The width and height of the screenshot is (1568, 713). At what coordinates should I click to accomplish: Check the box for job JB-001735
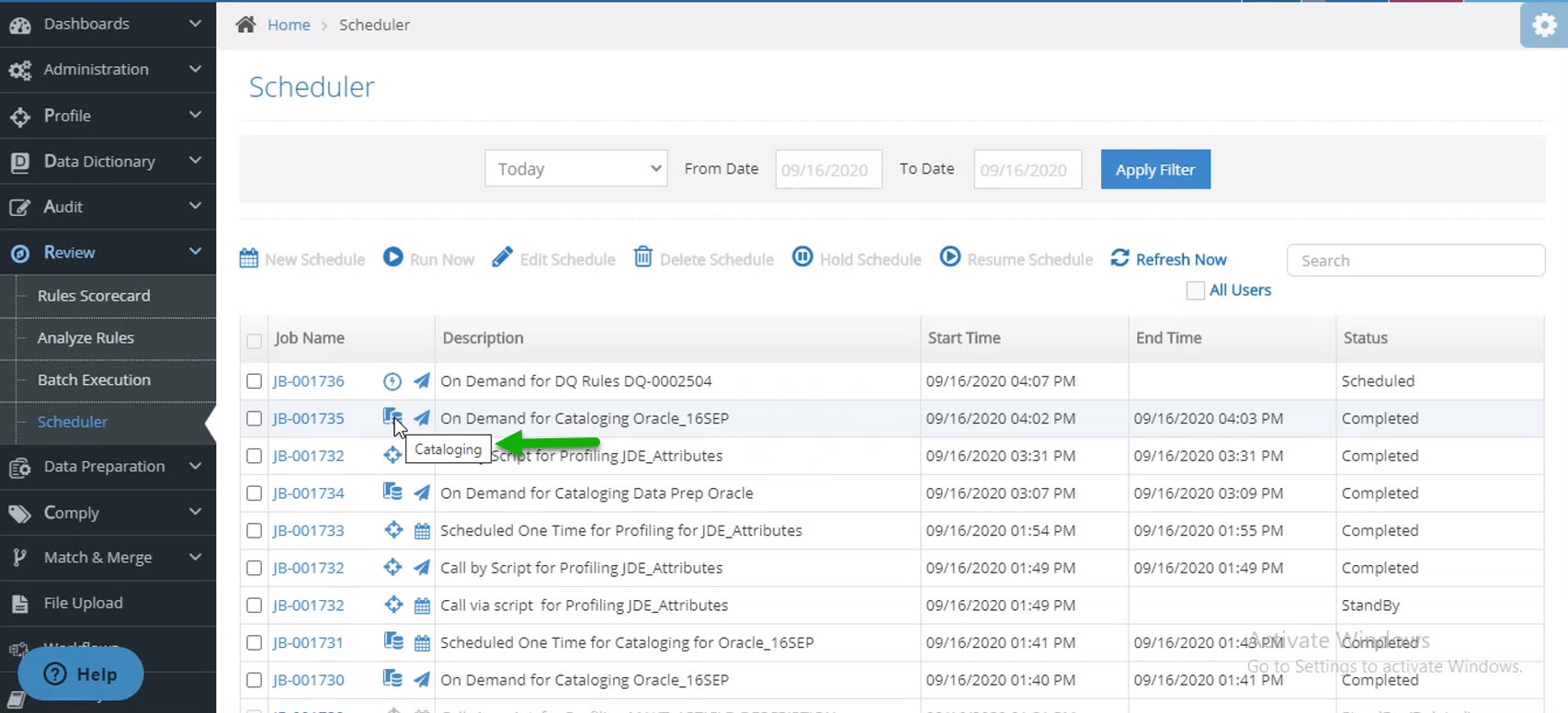point(255,419)
